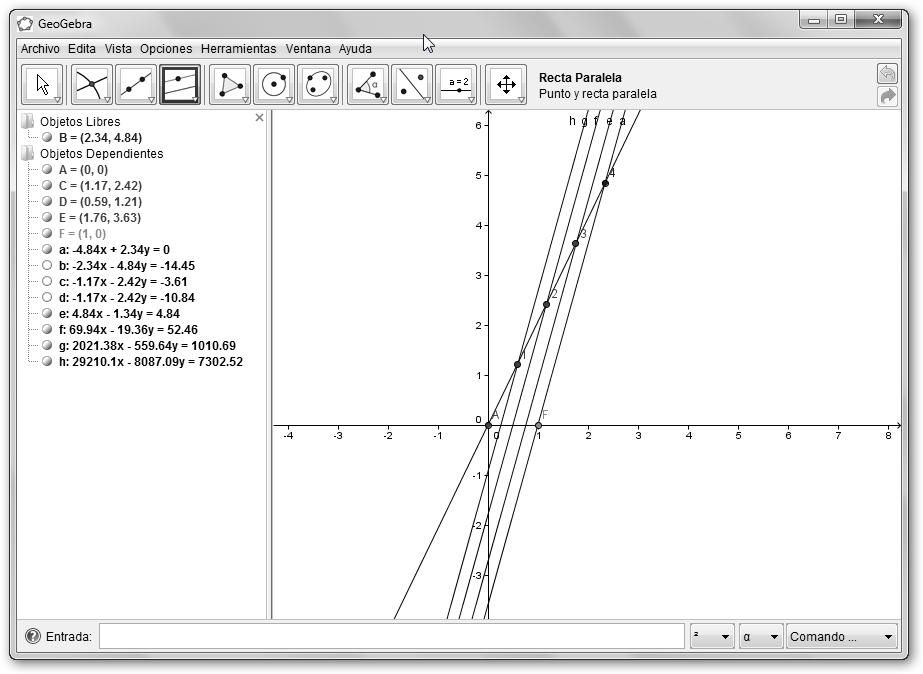Select the Line through two points tool
The width and height of the screenshot is (923, 674).
pos(136,85)
